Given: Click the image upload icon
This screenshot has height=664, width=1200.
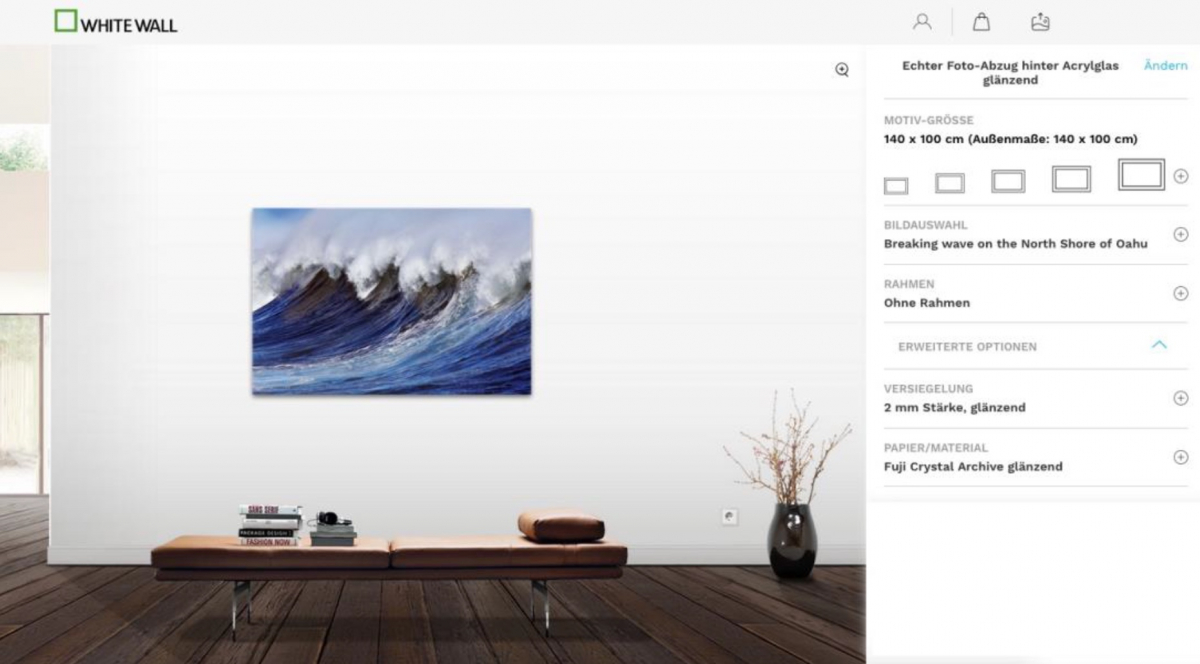Looking at the screenshot, I should 1040,21.
